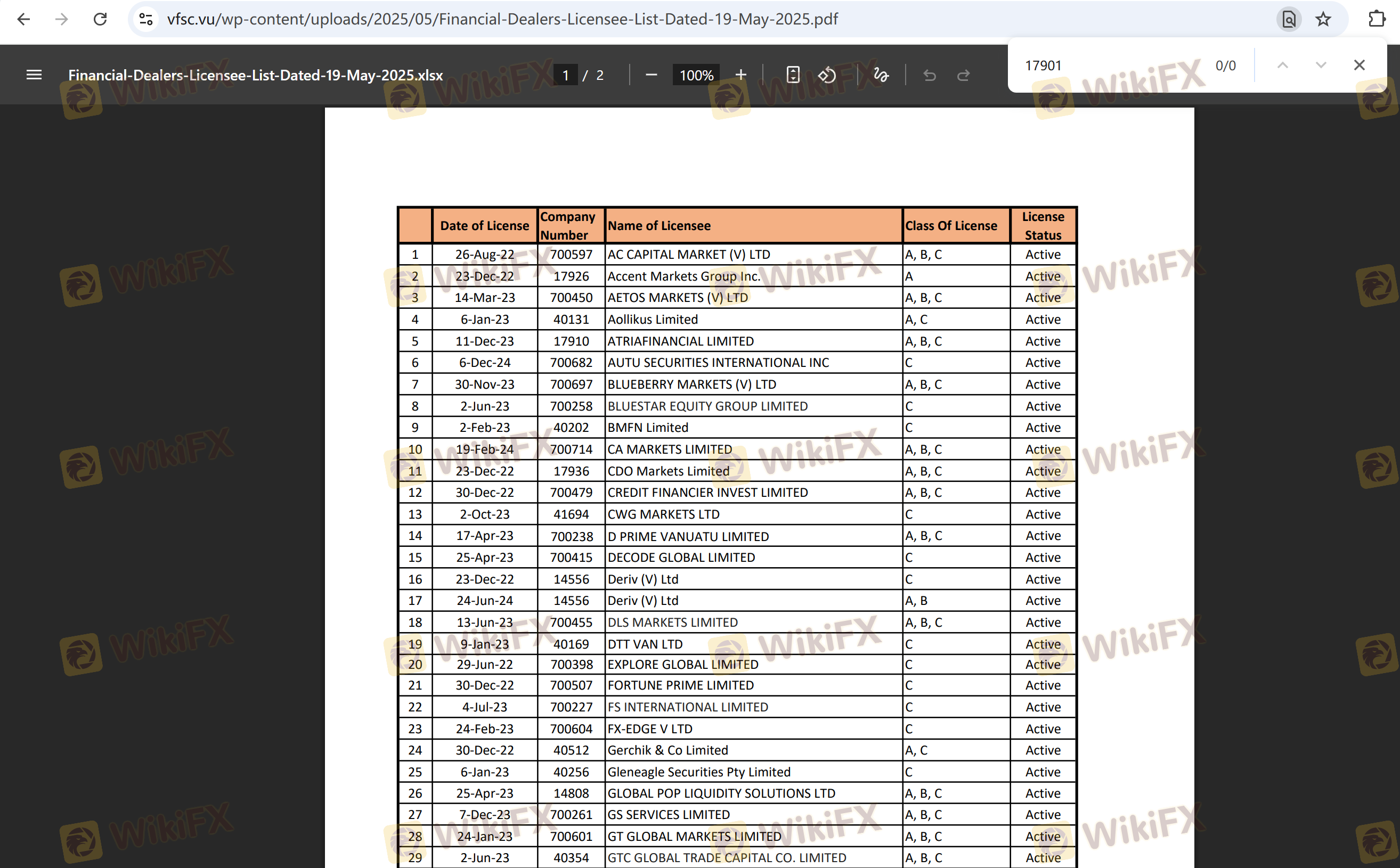
Task: Click the fit to page icon
Action: pyautogui.click(x=793, y=75)
